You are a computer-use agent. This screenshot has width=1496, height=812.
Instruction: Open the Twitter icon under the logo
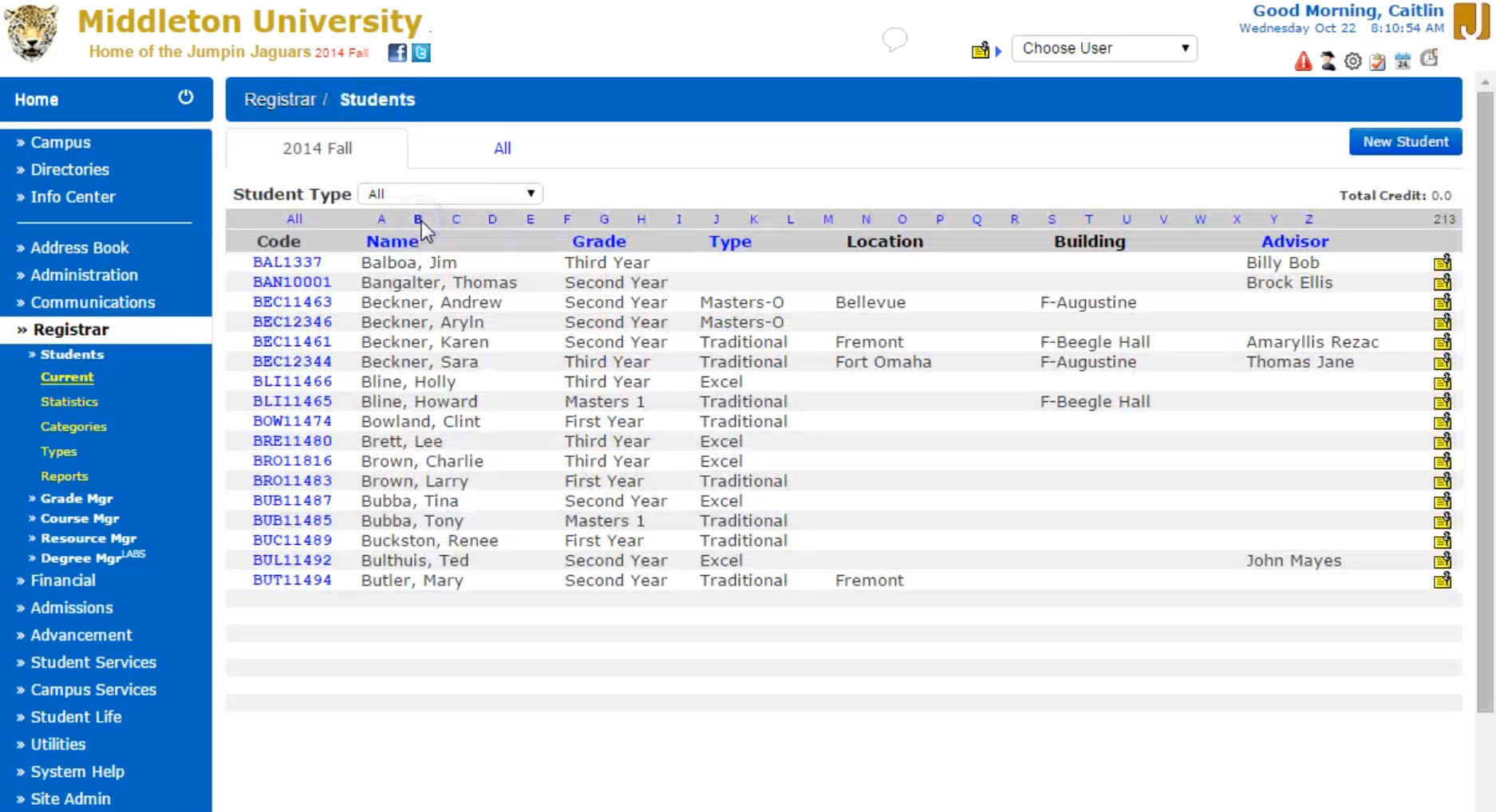421,53
